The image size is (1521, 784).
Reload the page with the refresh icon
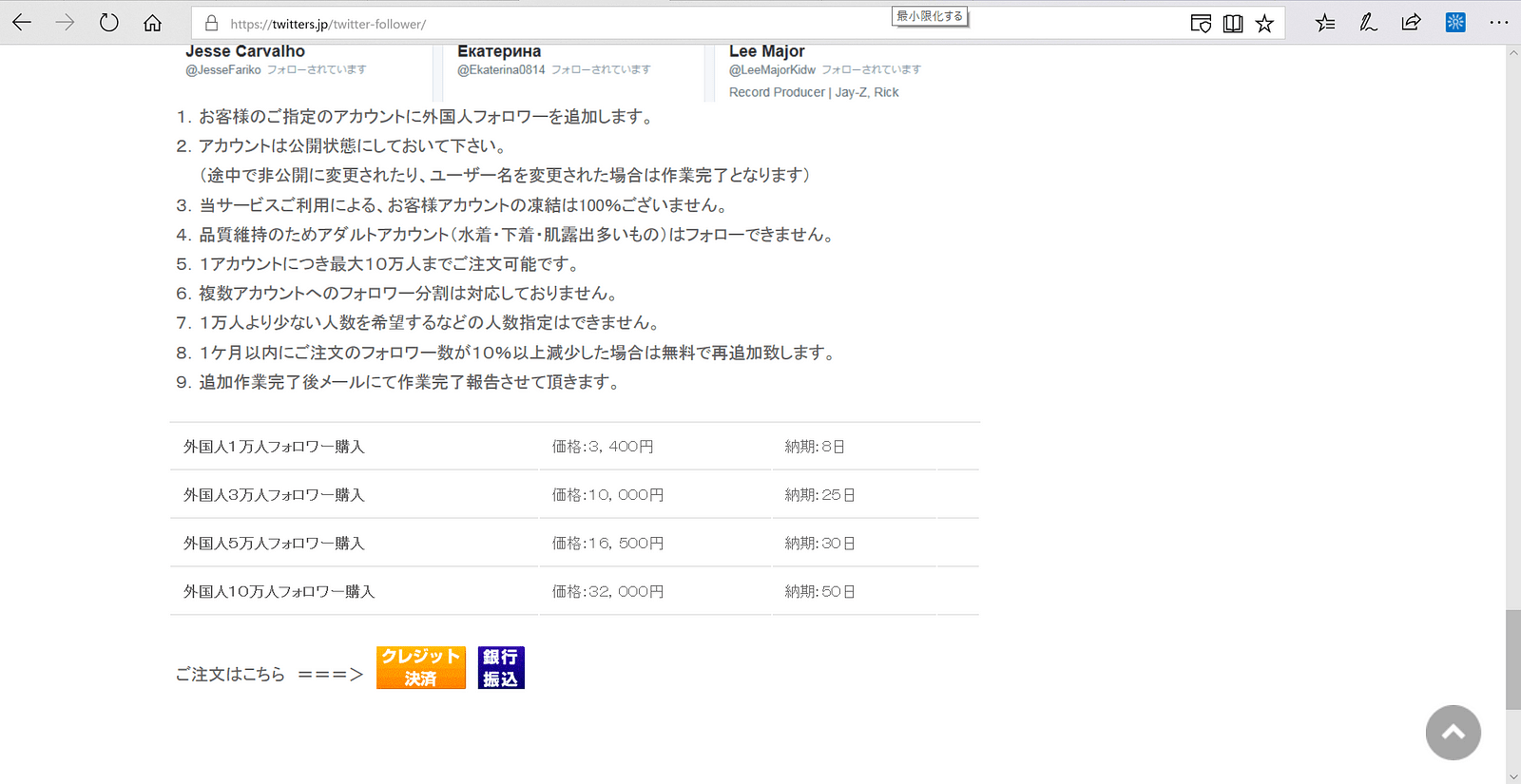tap(109, 23)
